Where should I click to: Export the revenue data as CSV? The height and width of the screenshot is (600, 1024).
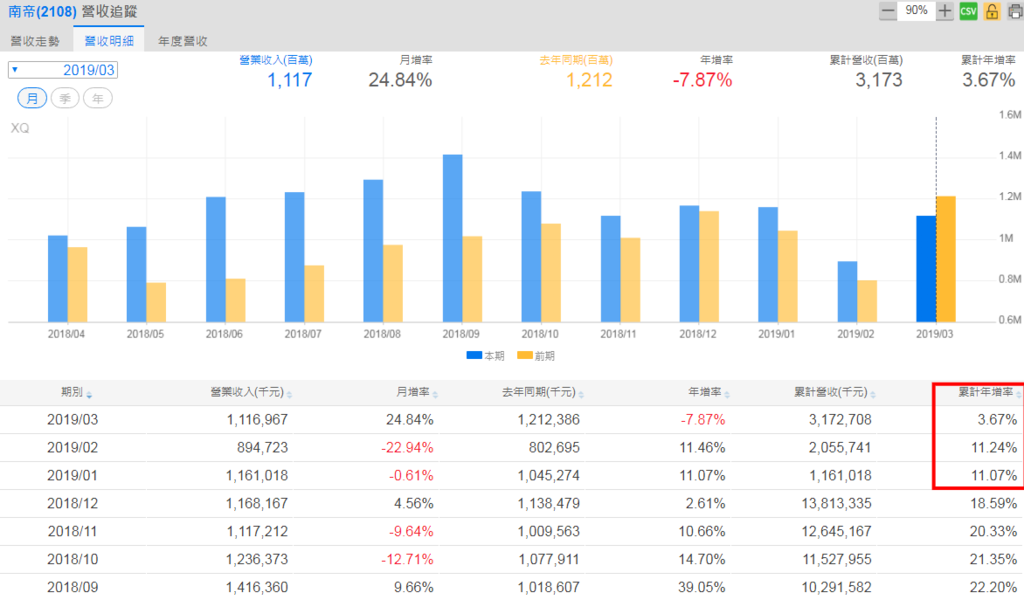tap(968, 11)
